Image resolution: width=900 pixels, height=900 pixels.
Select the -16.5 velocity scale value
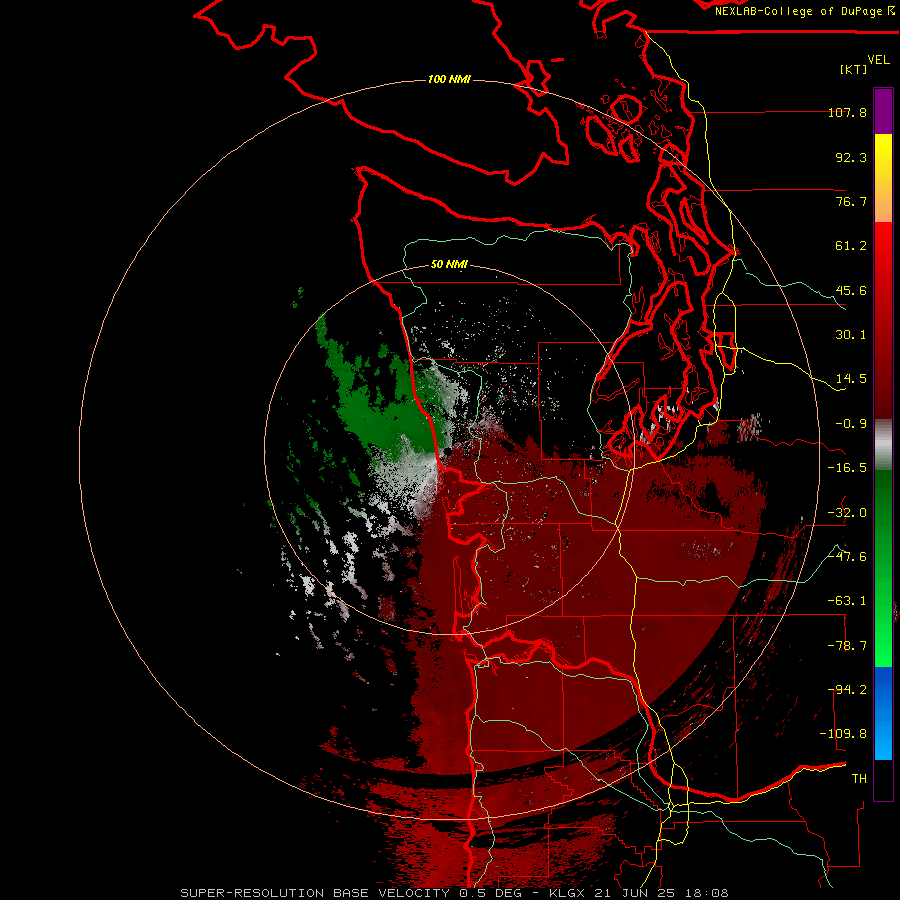pos(847,468)
